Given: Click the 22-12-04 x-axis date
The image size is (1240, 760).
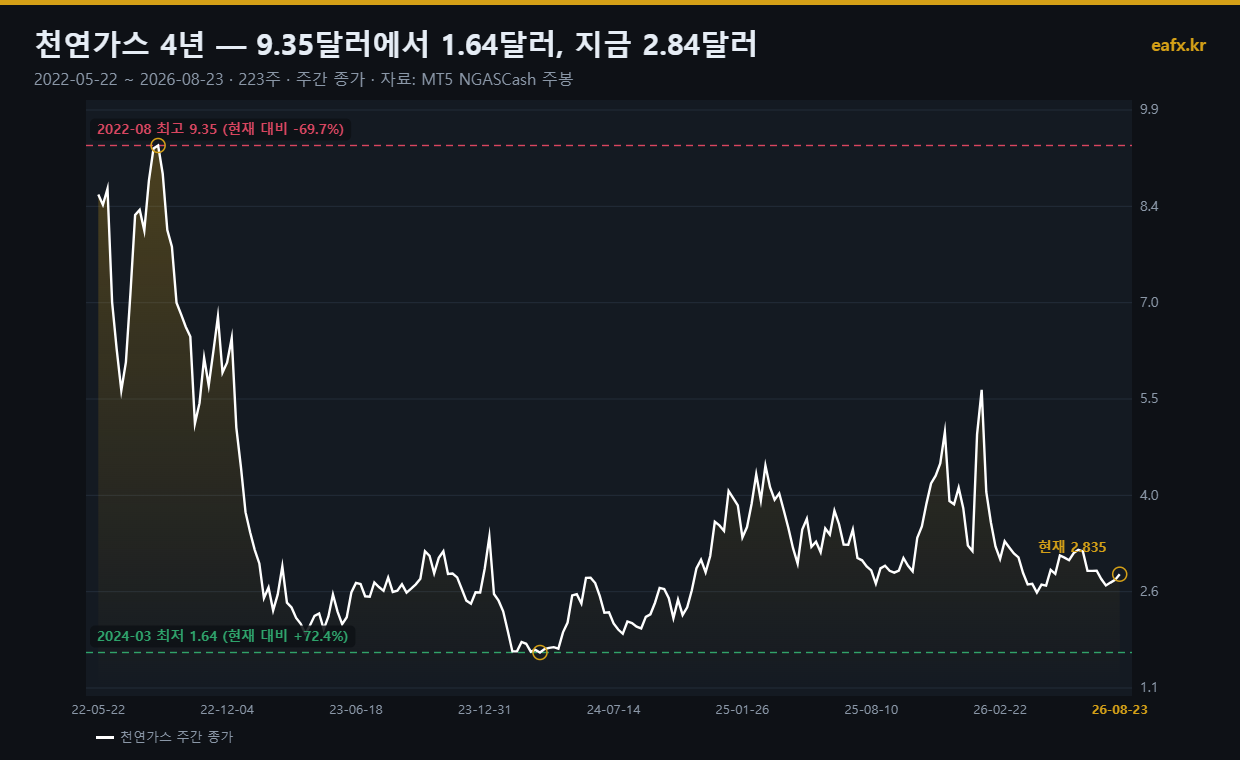Looking at the screenshot, I should coord(227,709).
